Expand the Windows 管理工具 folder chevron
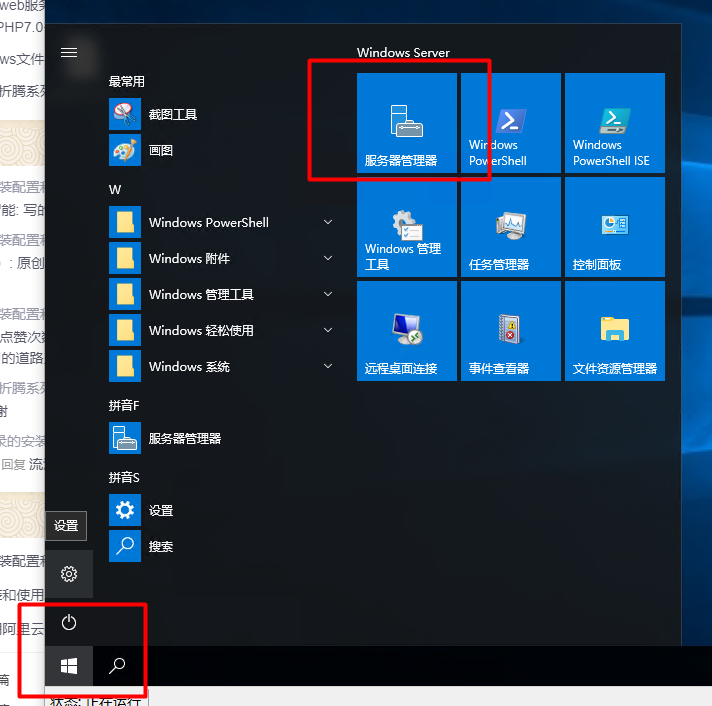 coord(328,294)
